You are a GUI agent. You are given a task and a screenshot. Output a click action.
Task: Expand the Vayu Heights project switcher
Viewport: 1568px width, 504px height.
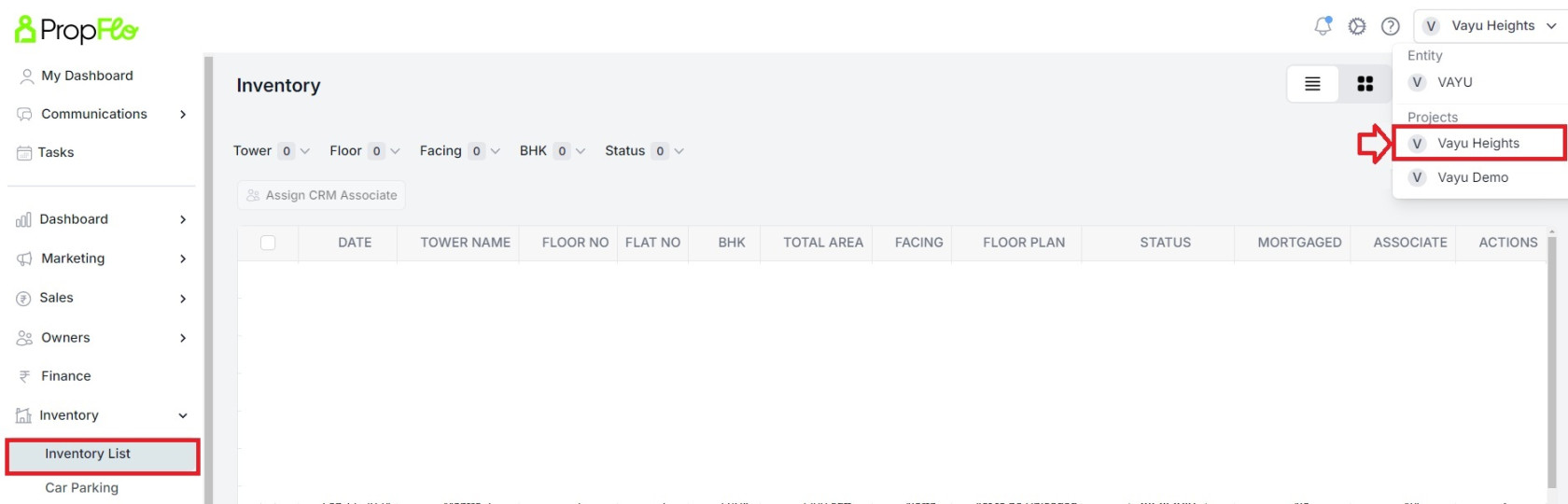point(1491,26)
